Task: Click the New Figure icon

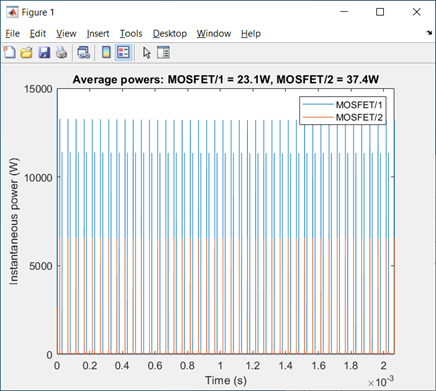Action: pyautogui.click(x=9, y=53)
